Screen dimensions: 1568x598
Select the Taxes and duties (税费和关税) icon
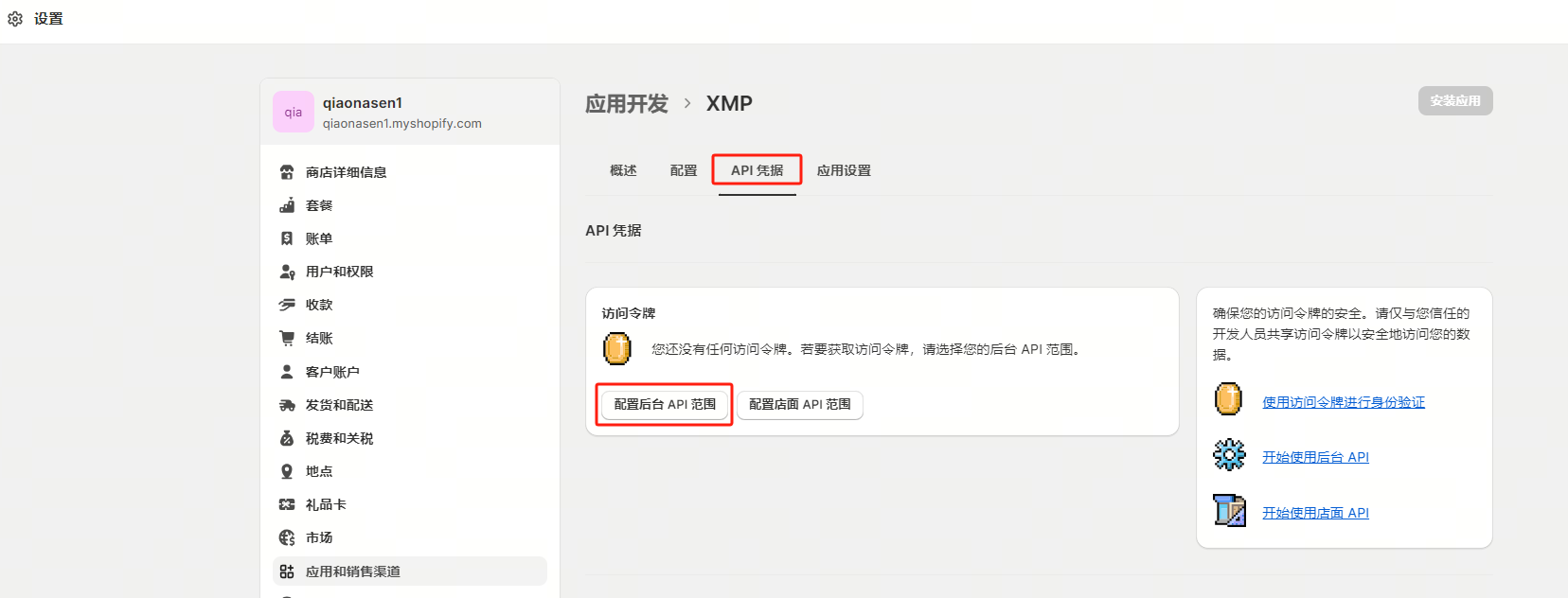coord(287,438)
